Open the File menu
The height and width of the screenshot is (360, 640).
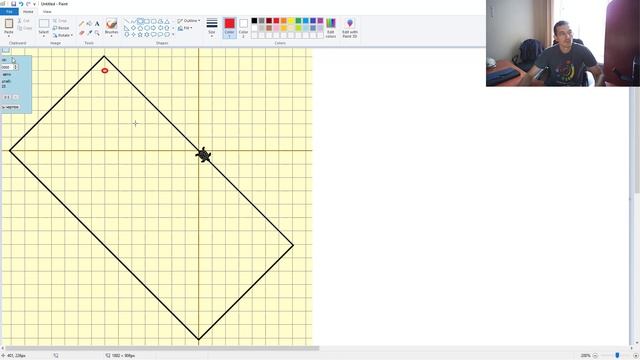[9, 11]
